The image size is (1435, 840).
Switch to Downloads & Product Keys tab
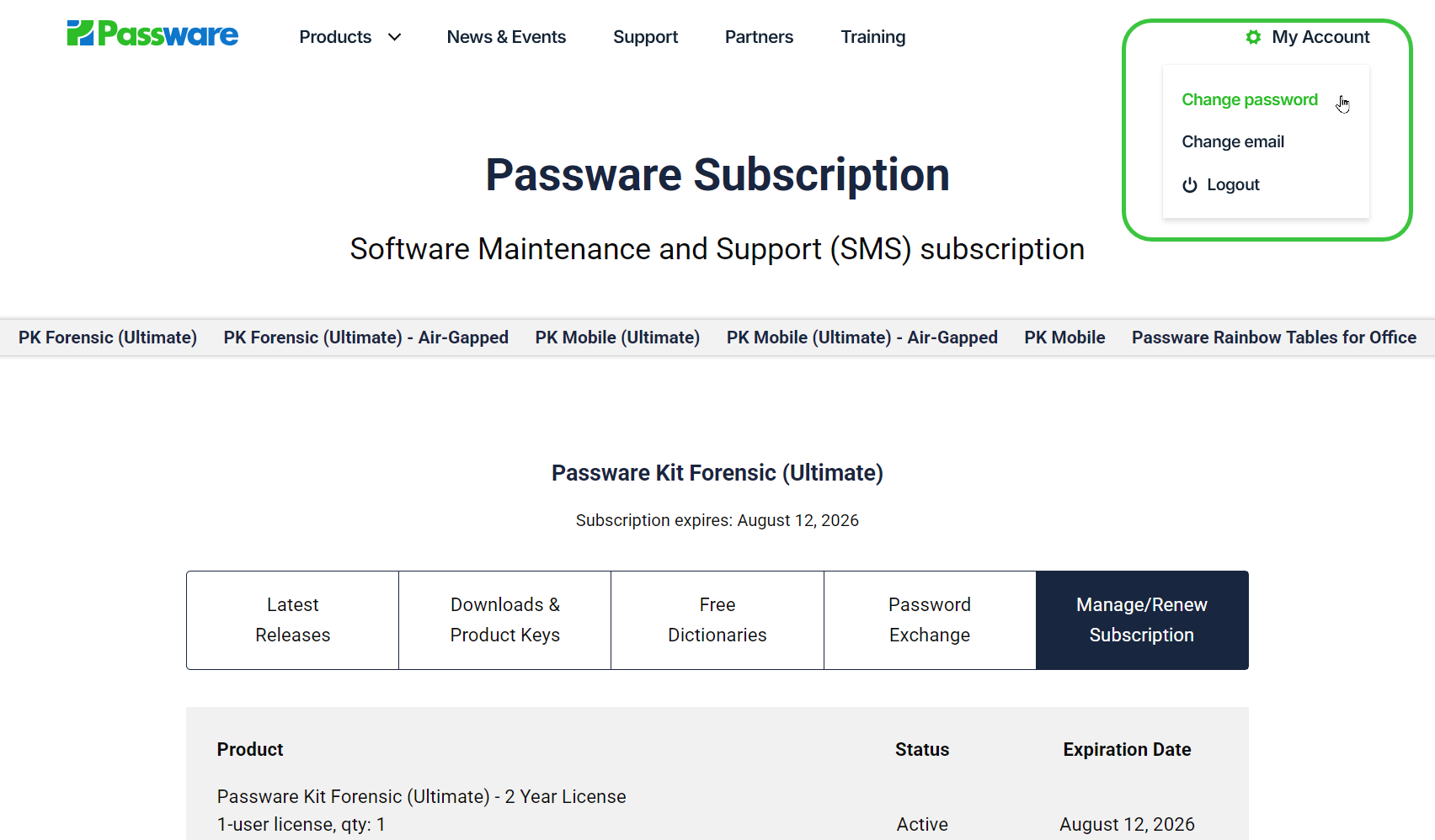tap(505, 620)
